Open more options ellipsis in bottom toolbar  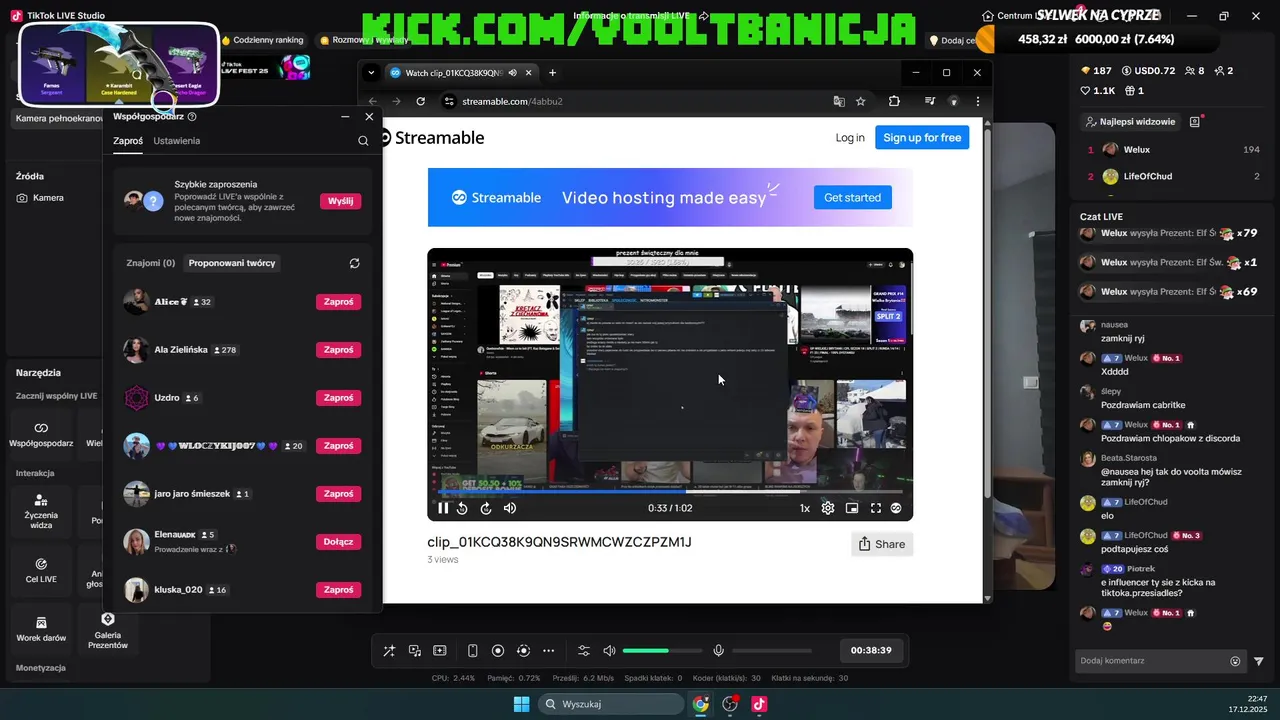[x=548, y=651]
